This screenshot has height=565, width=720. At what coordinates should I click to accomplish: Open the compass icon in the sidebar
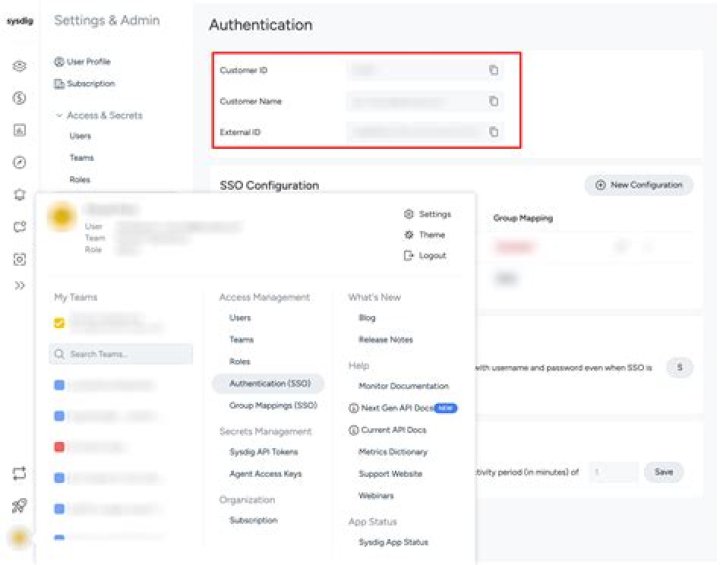(19, 162)
